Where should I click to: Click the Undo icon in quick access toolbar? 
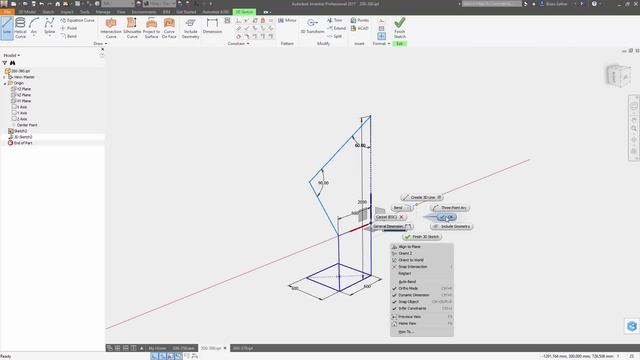pos(42,4)
